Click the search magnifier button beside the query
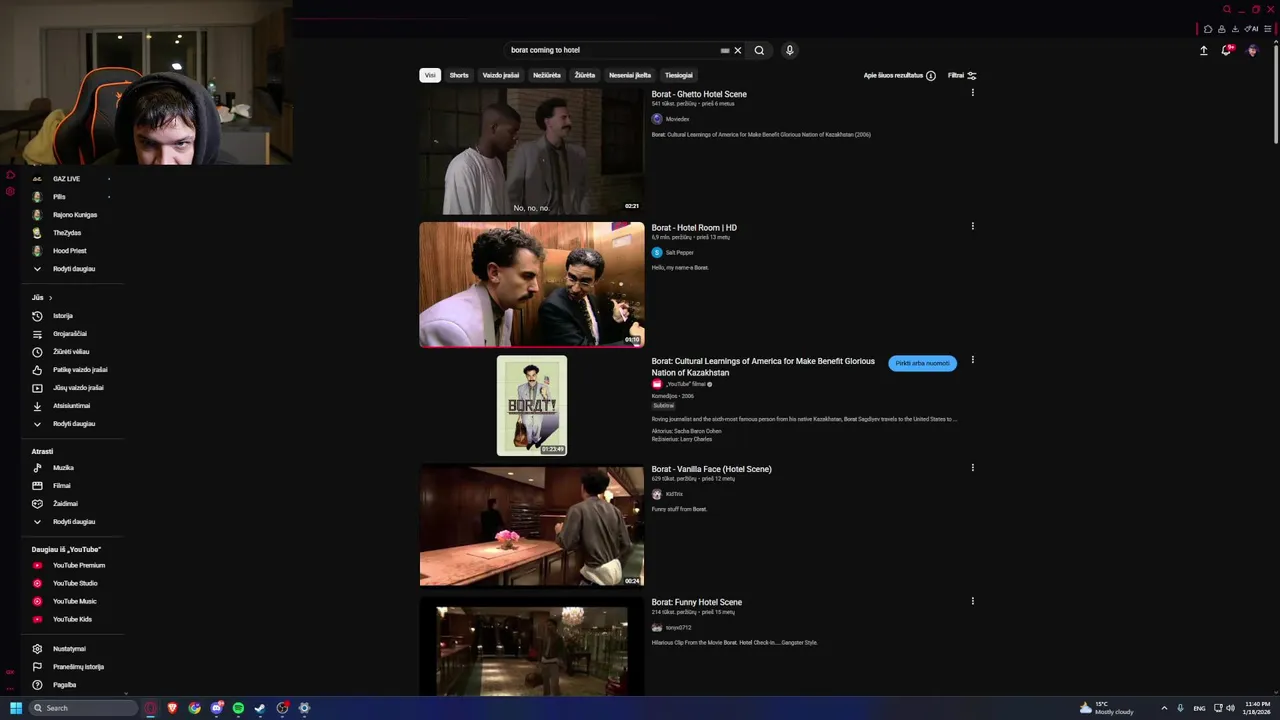The image size is (1280, 720). [x=759, y=50]
